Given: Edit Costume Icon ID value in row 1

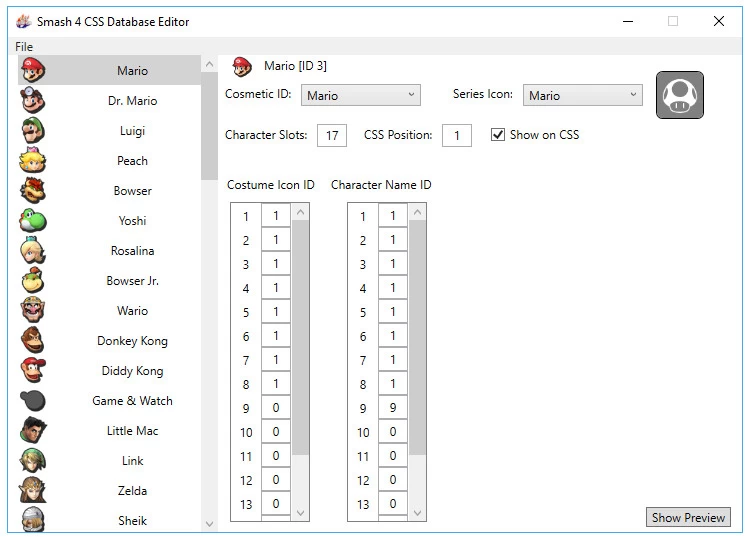Looking at the screenshot, I should click(x=276, y=216).
